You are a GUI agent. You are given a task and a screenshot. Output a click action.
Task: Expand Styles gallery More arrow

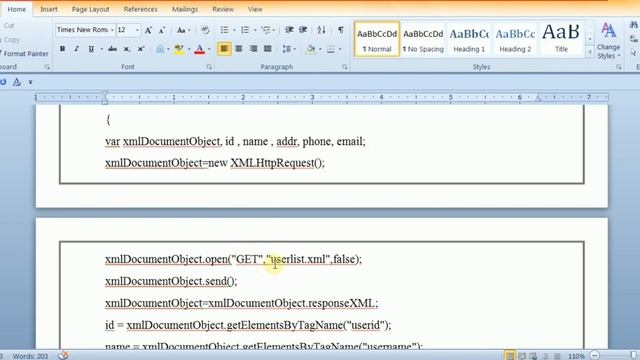click(590, 52)
